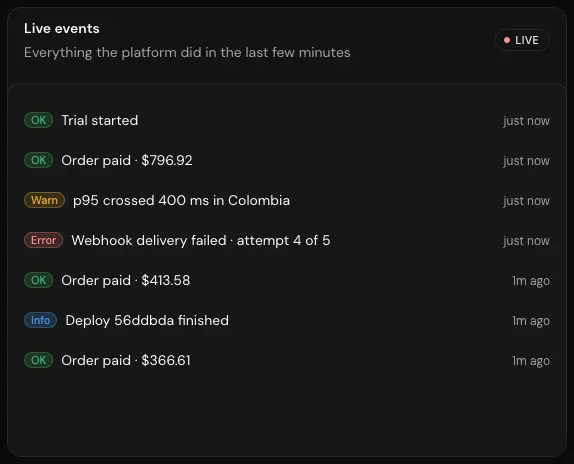
Task: Open p95 crossed 400 ms in Colombia event
Action: coord(287,201)
